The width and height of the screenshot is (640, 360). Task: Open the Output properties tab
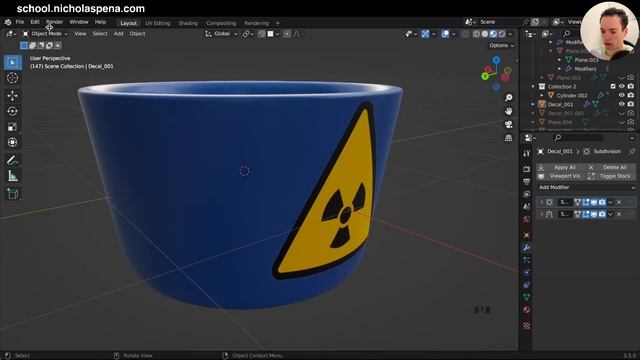pyautogui.click(x=527, y=182)
